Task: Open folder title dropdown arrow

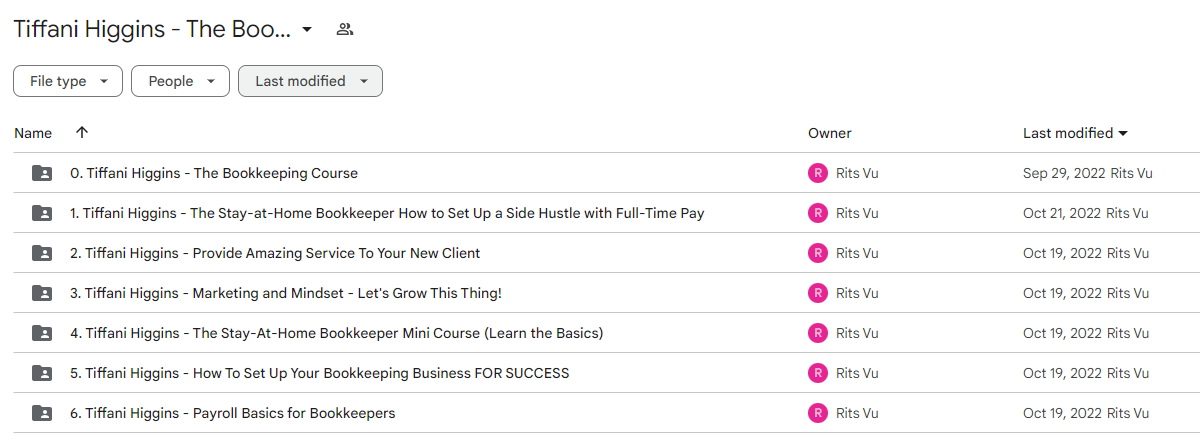Action: point(307,29)
